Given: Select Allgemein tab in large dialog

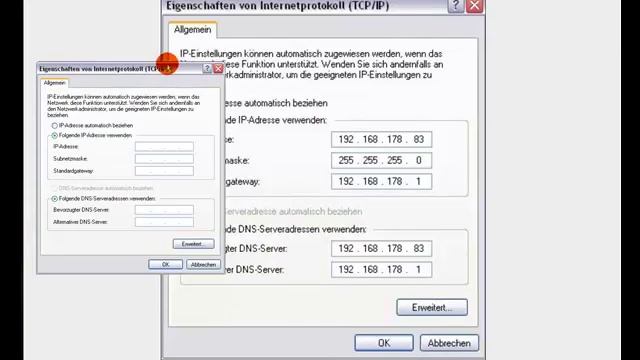Looking at the screenshot, I should pyautogui.click(x=193, y=30).
